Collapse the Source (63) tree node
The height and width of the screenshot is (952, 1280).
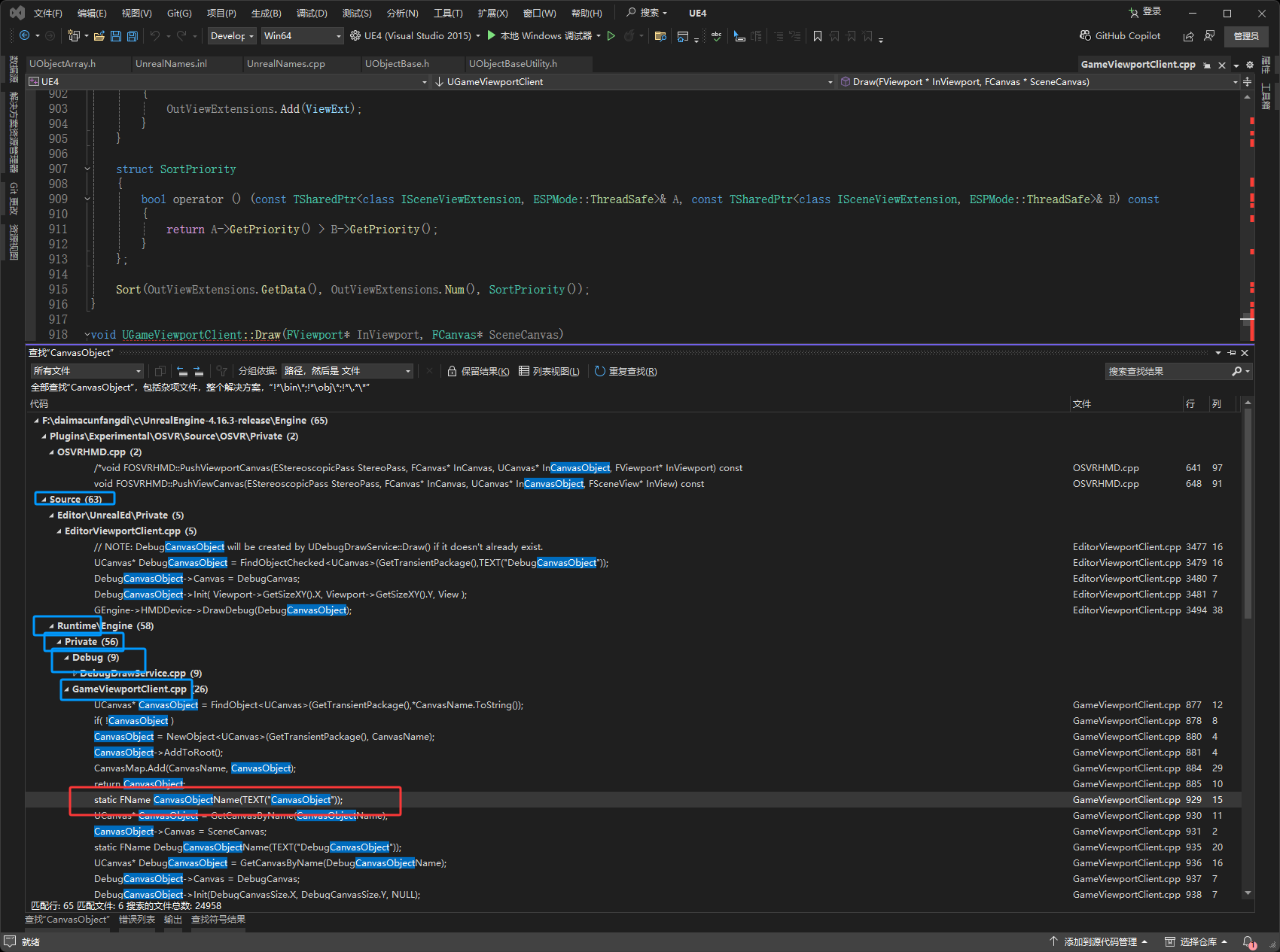tap(44, 500)
